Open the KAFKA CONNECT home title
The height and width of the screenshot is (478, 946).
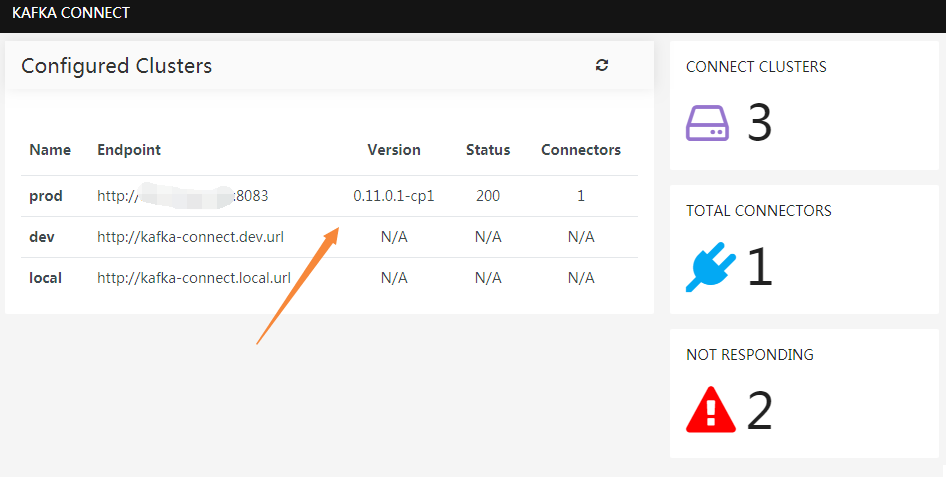(x=71, y=13)
